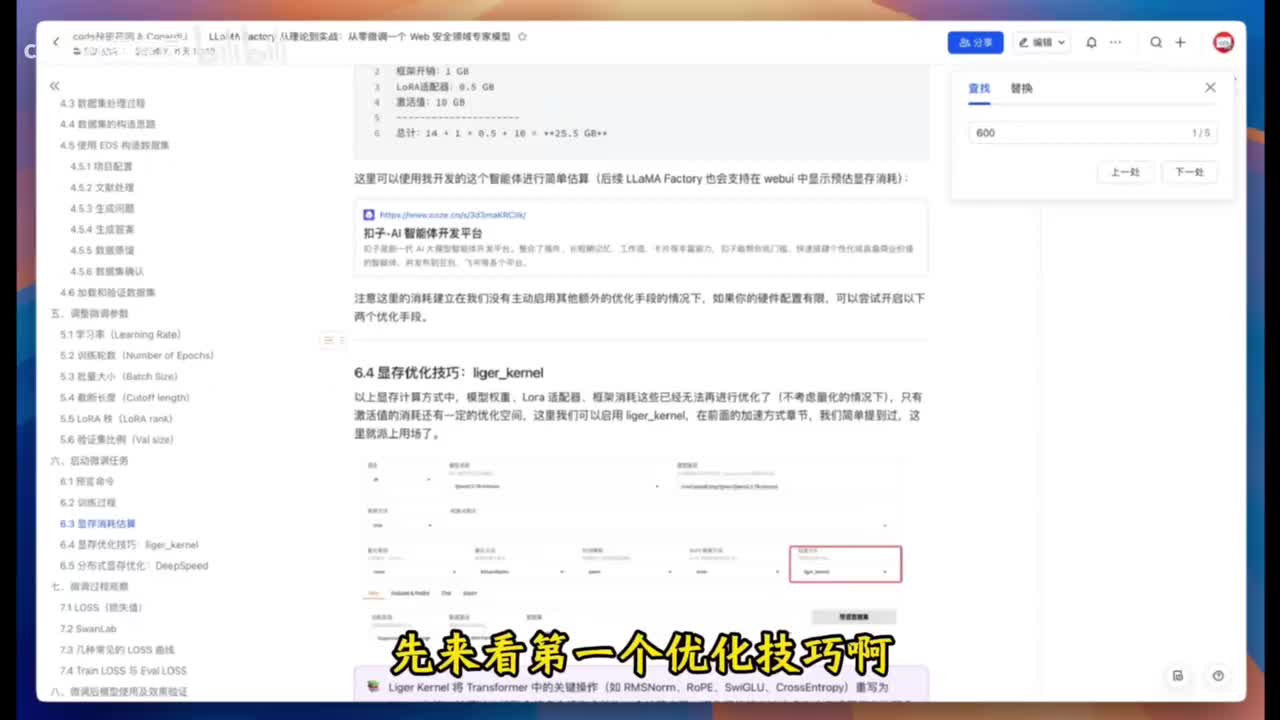1280x720 pixels.
Task: Jump to outline 6.4 显存优化技巧 liger_kernel
Action: pyautogui.click(x=128, y=544)
